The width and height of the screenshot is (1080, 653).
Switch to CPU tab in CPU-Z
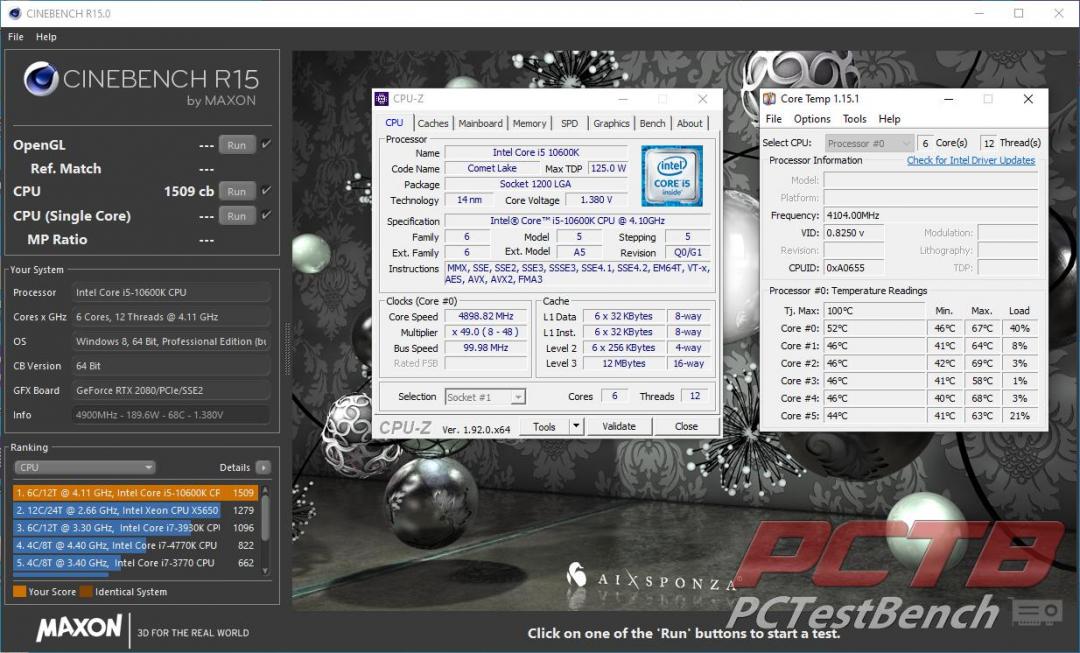coord(394,123)
